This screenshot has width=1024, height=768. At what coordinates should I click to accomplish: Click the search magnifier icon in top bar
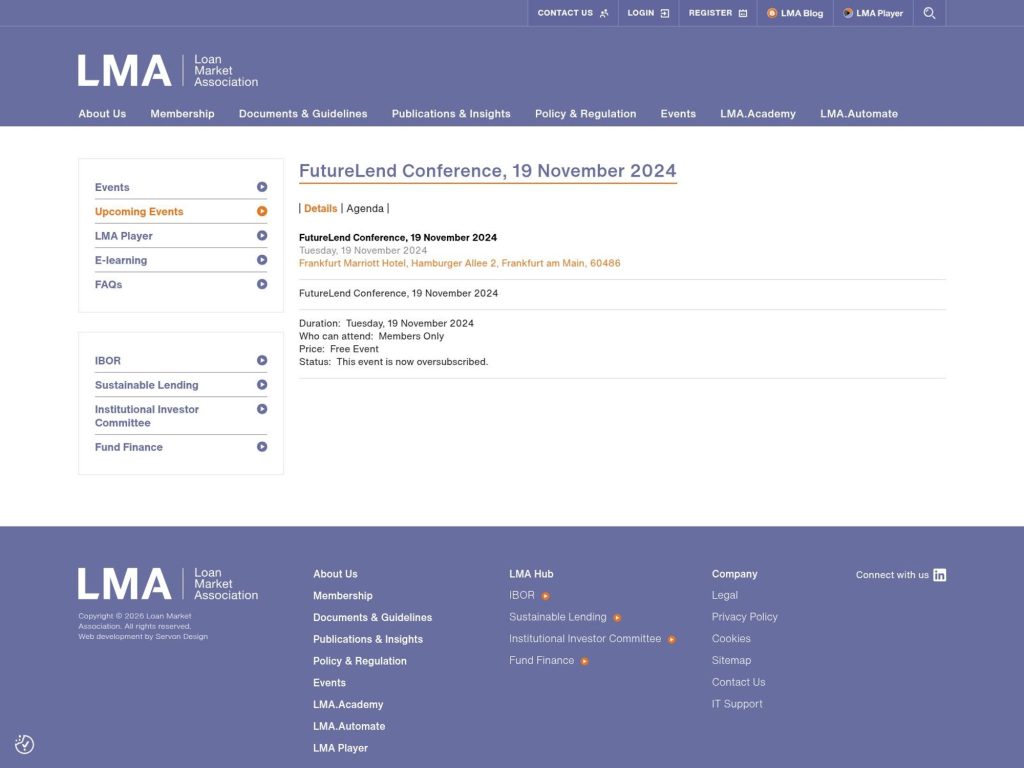(929, 13)
